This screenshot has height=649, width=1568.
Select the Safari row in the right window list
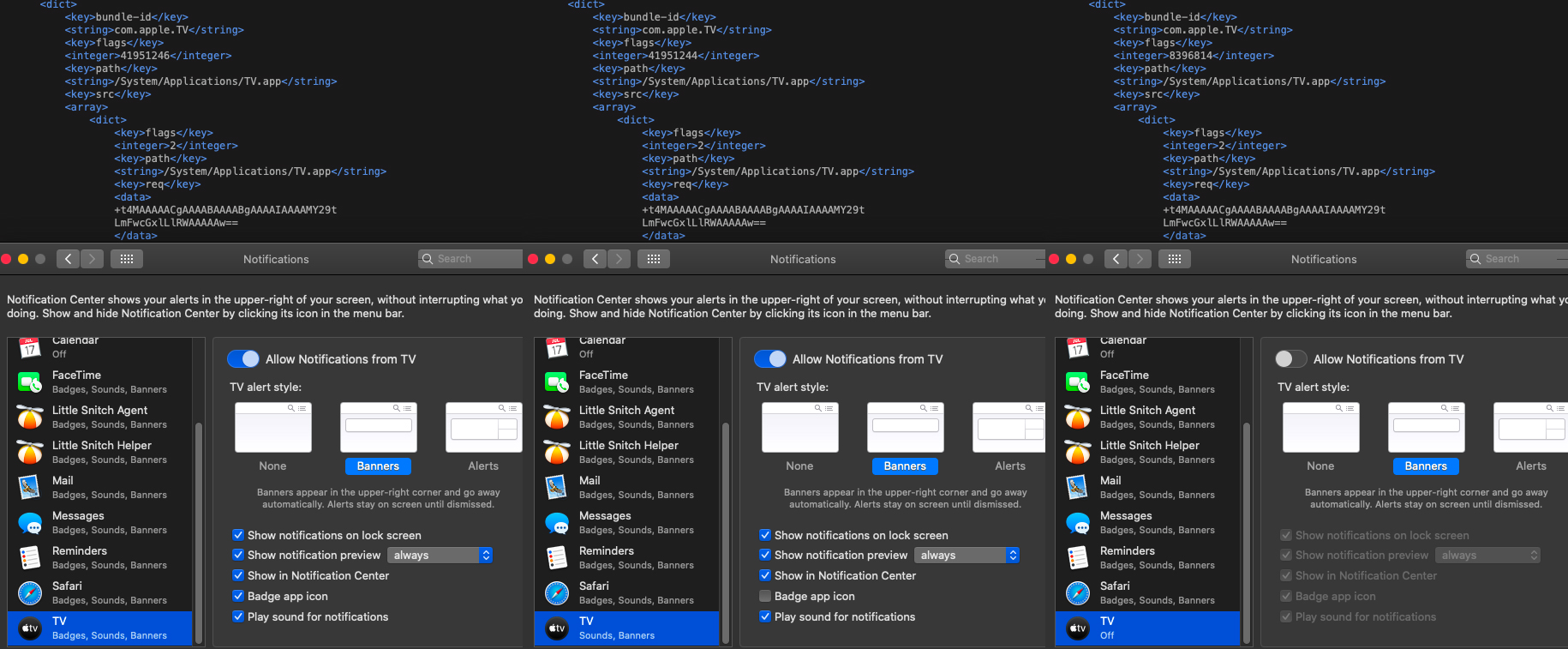pos(1148,593)
